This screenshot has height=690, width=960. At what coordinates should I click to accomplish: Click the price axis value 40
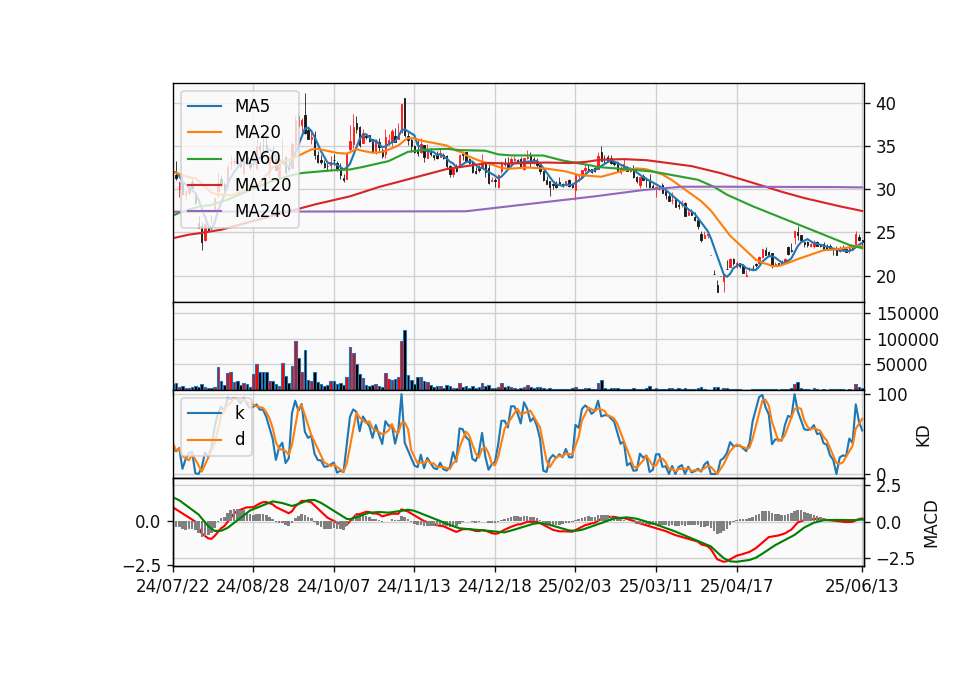(886, 104)
